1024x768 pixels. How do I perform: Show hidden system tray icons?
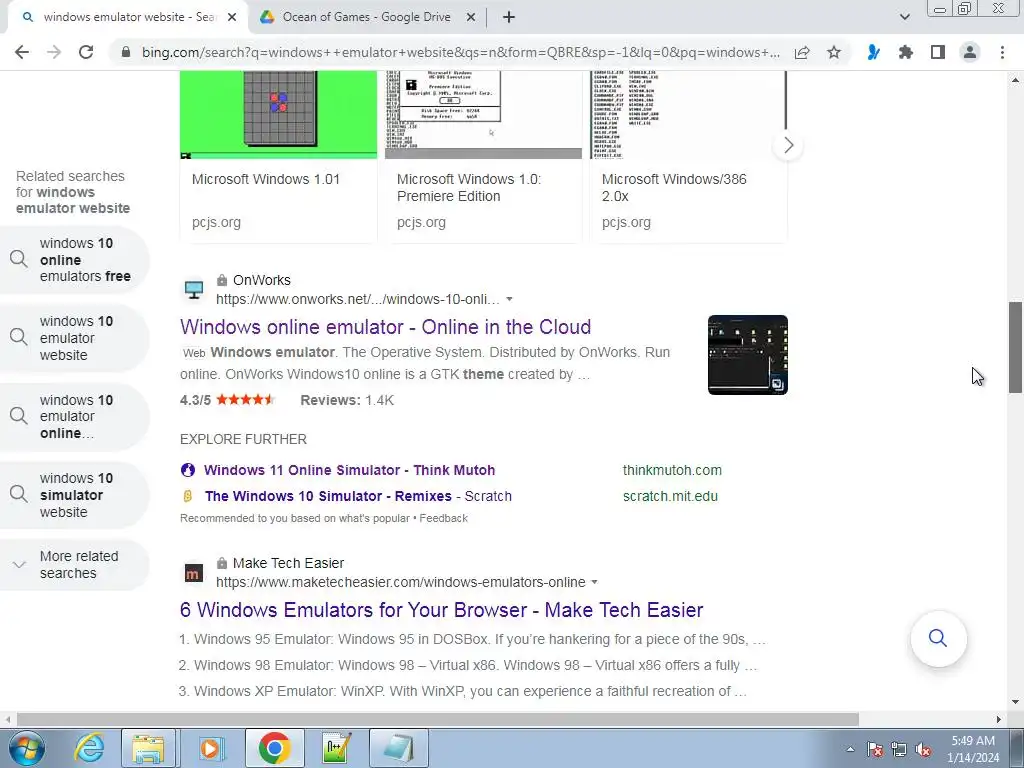click(850, 749)
